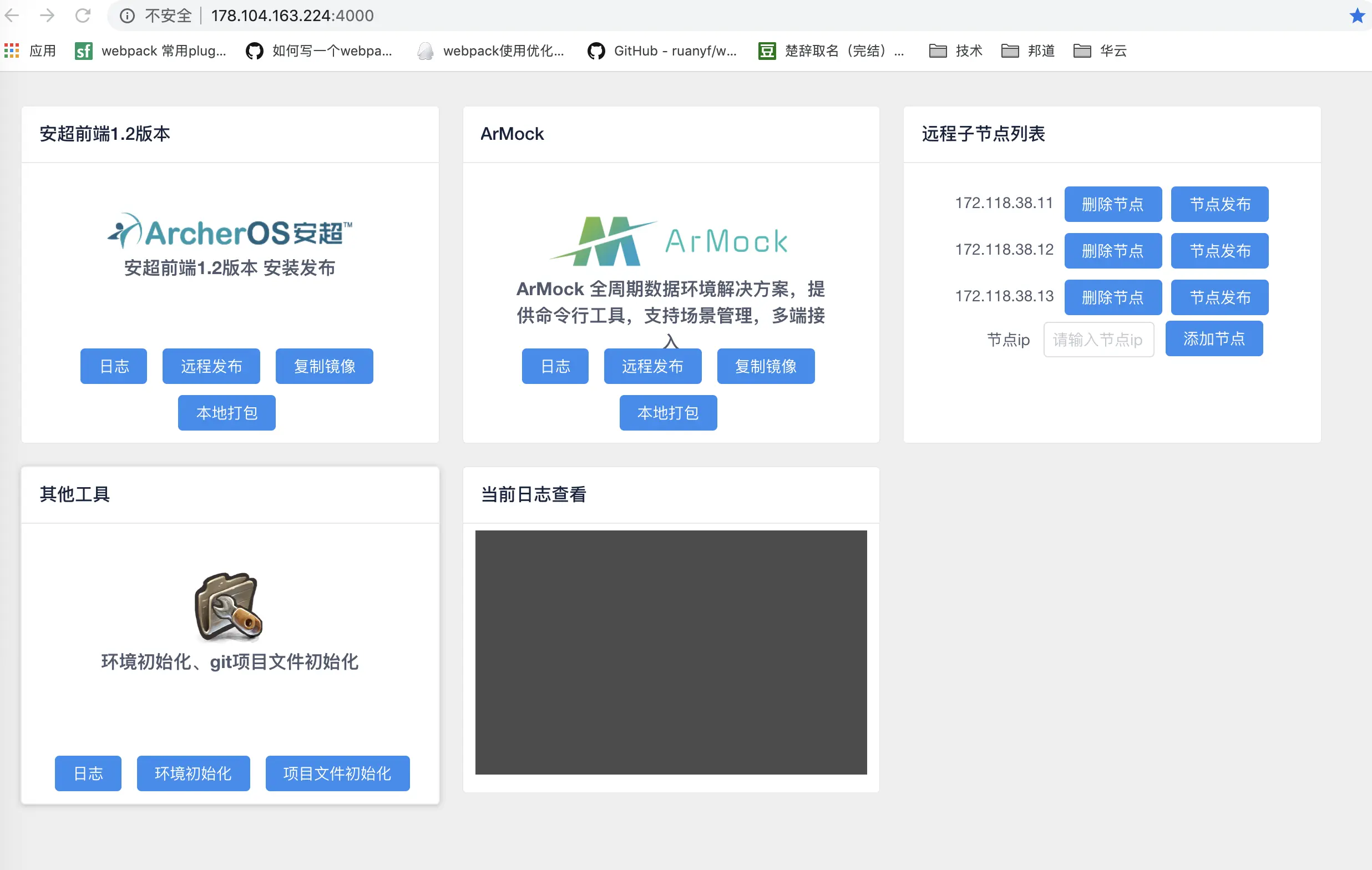Click the dark log viewer area
This screenshot has width=1372, height=870.
point(671,652)
